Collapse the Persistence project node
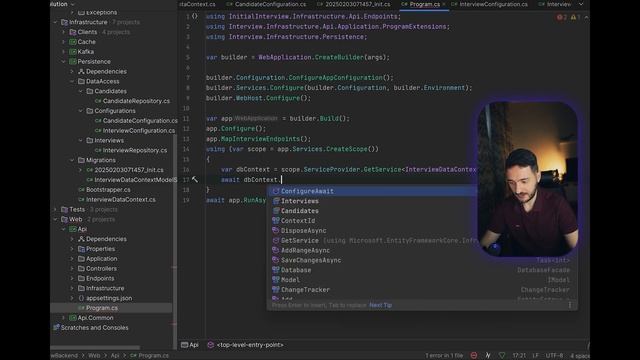The height and width of the screenshot is (360, 640). click(64, 62)
